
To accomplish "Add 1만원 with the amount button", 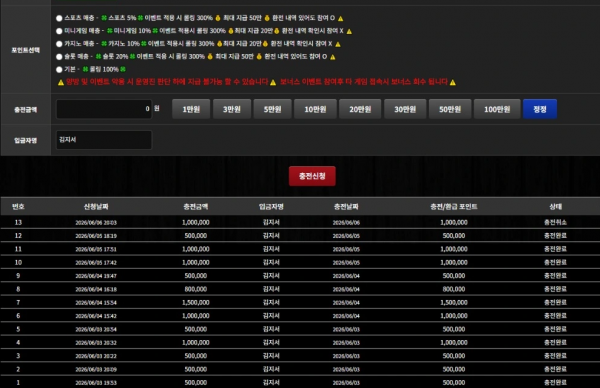I will (191, 109).
